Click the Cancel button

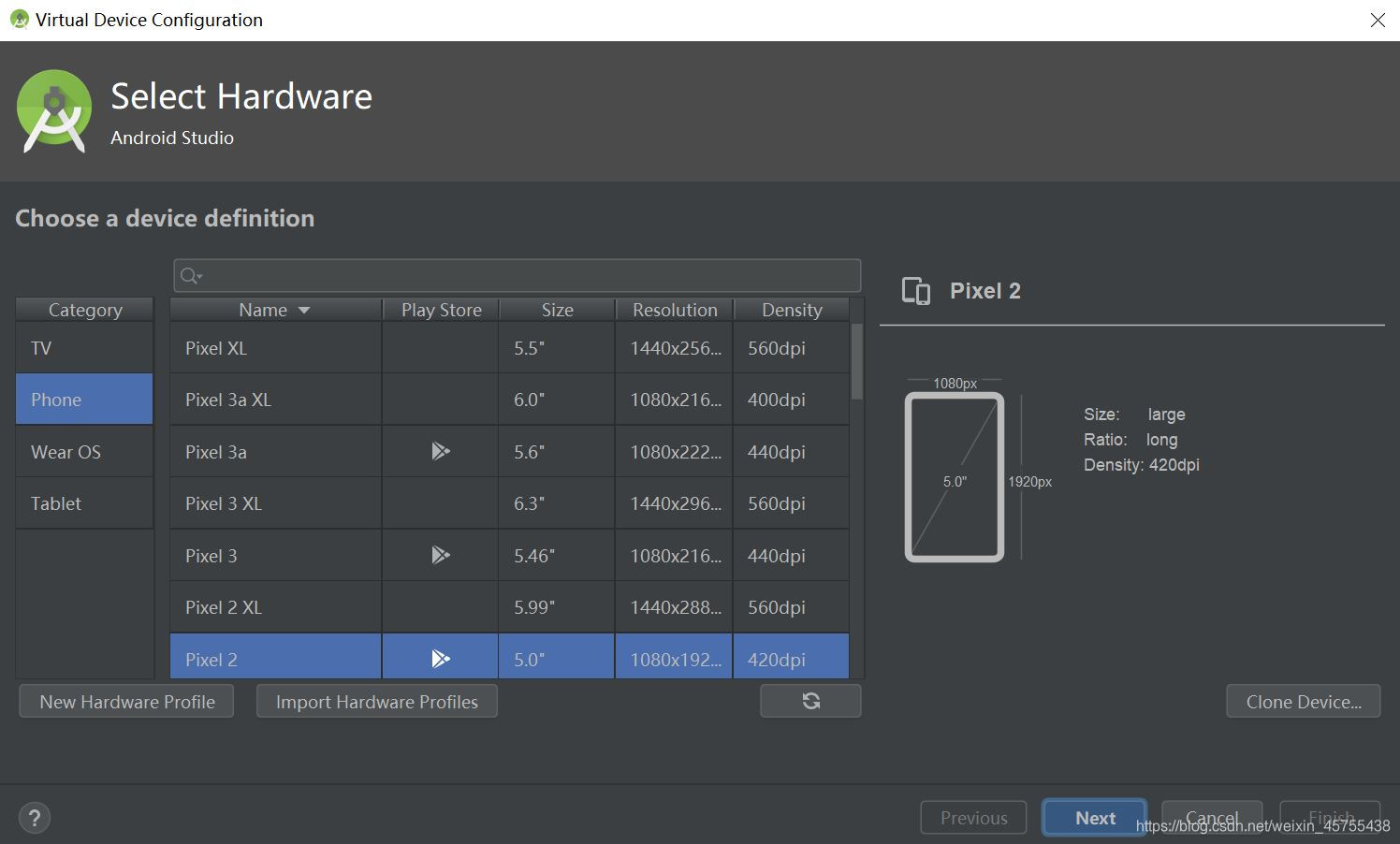[1212, 817]
